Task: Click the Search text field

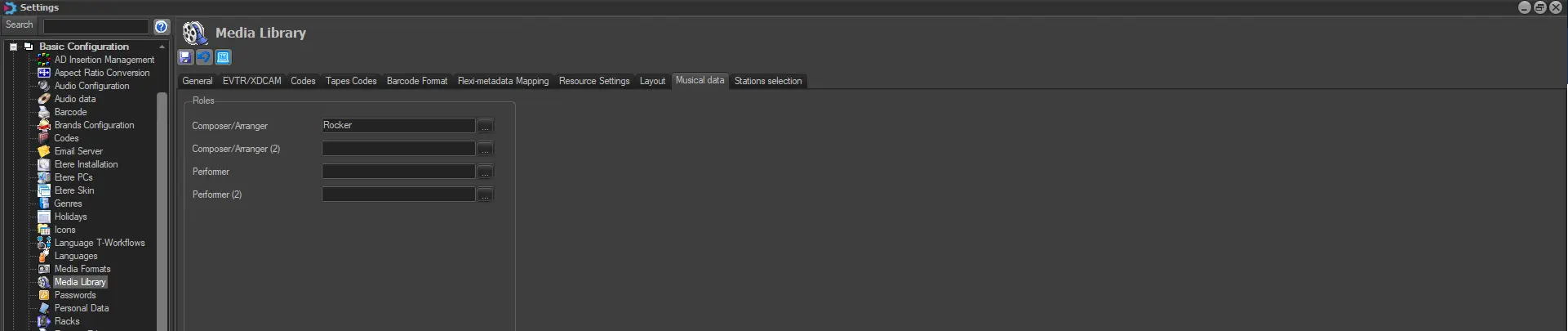Action: (x=96, y=27)
